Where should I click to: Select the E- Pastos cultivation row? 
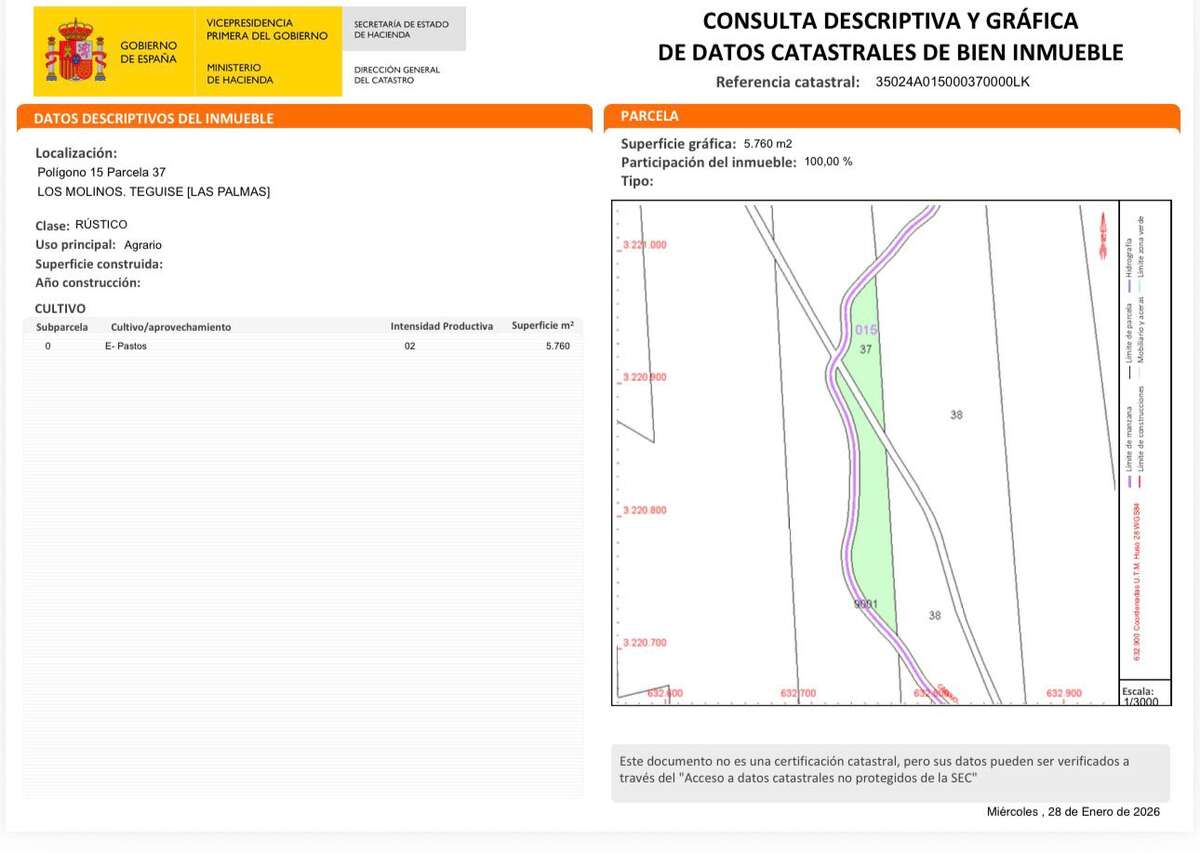[302, 346]
